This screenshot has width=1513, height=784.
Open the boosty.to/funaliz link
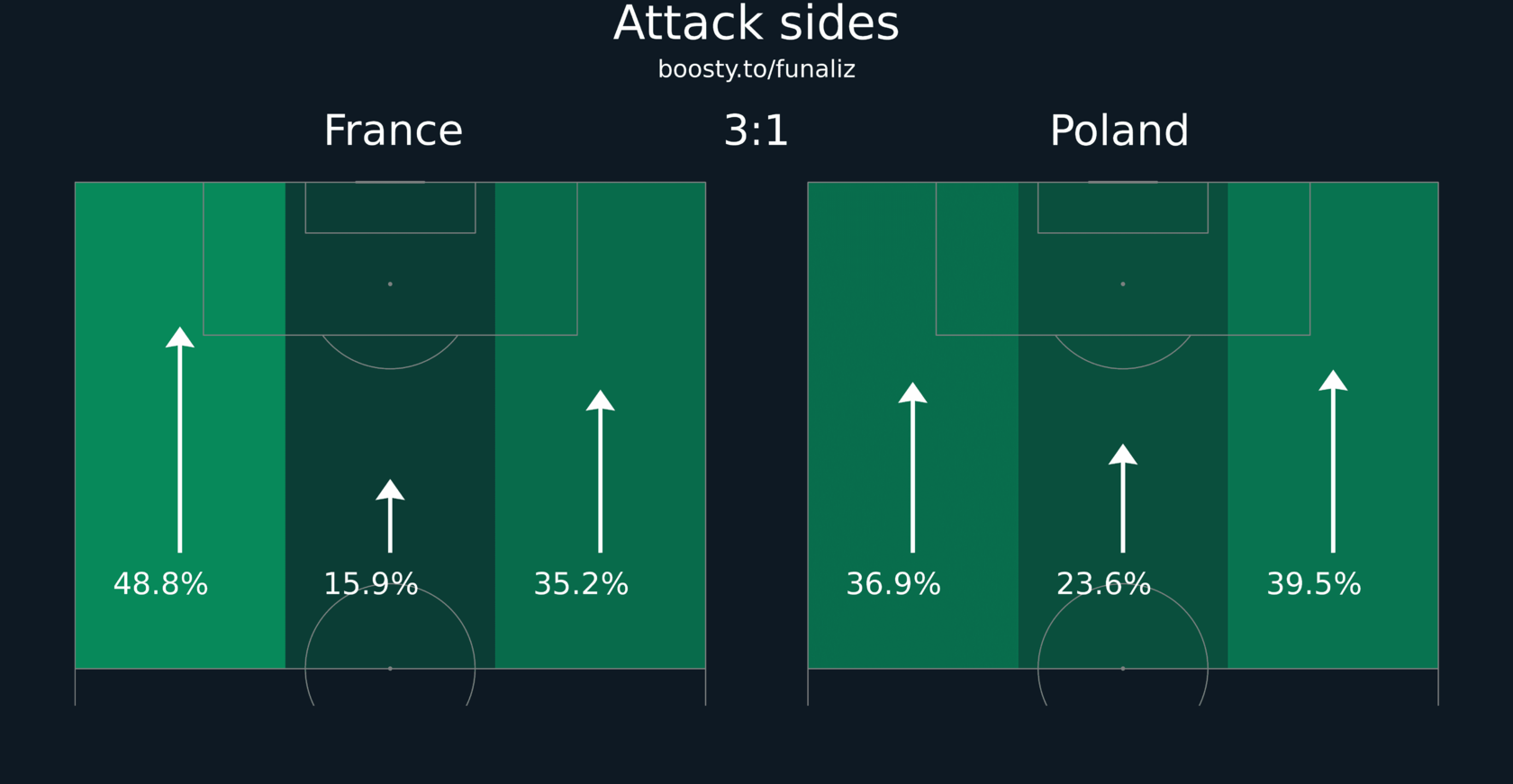(756, 69)
